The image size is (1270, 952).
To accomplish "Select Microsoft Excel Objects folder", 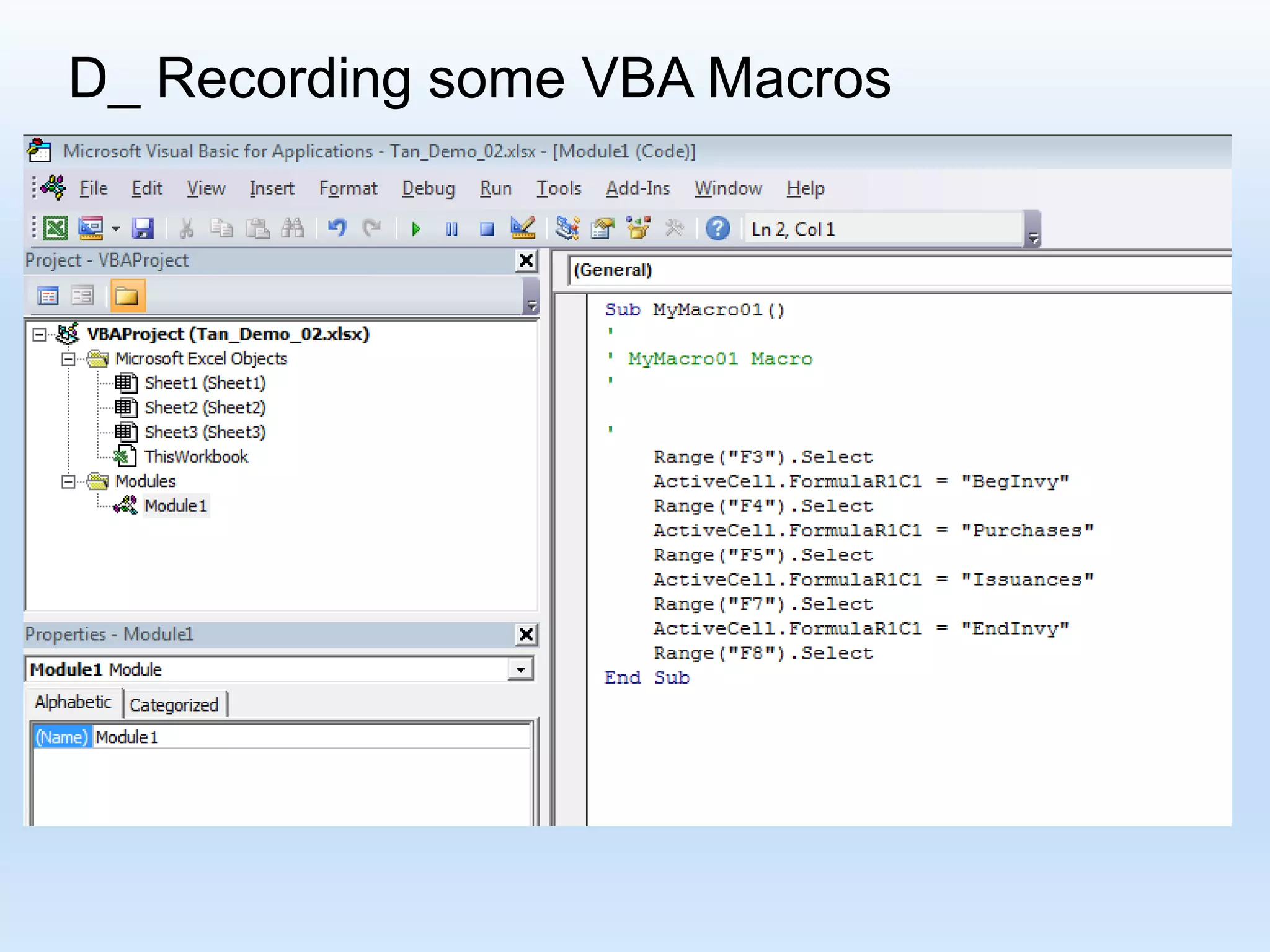I will coord(201,359).
